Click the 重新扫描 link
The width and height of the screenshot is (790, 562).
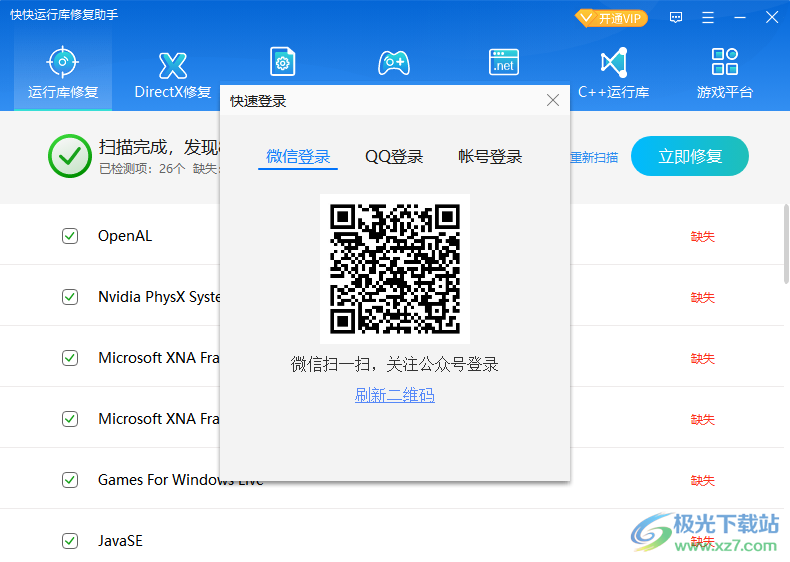[x=594, y=158]
